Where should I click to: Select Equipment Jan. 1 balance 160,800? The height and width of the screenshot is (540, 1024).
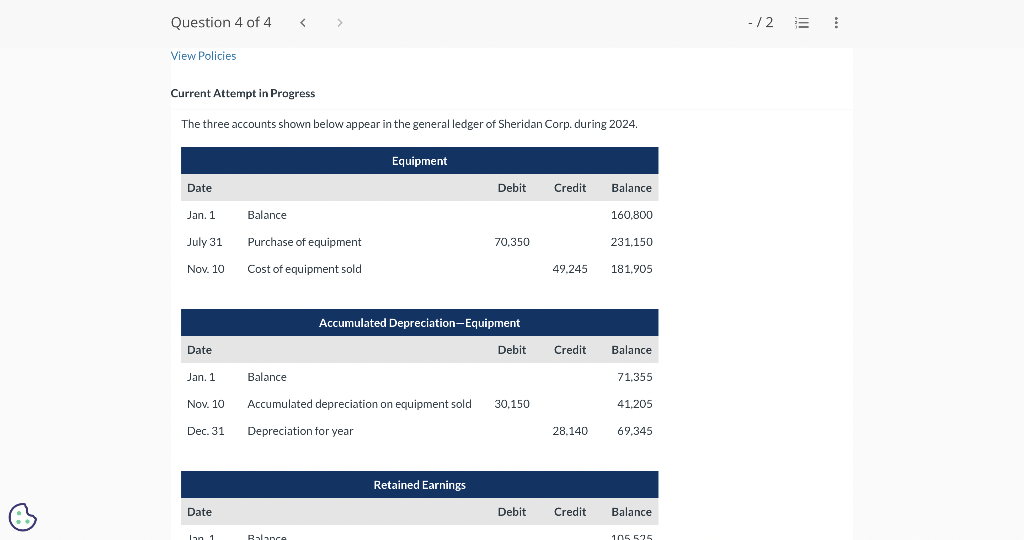click(632, 215)
